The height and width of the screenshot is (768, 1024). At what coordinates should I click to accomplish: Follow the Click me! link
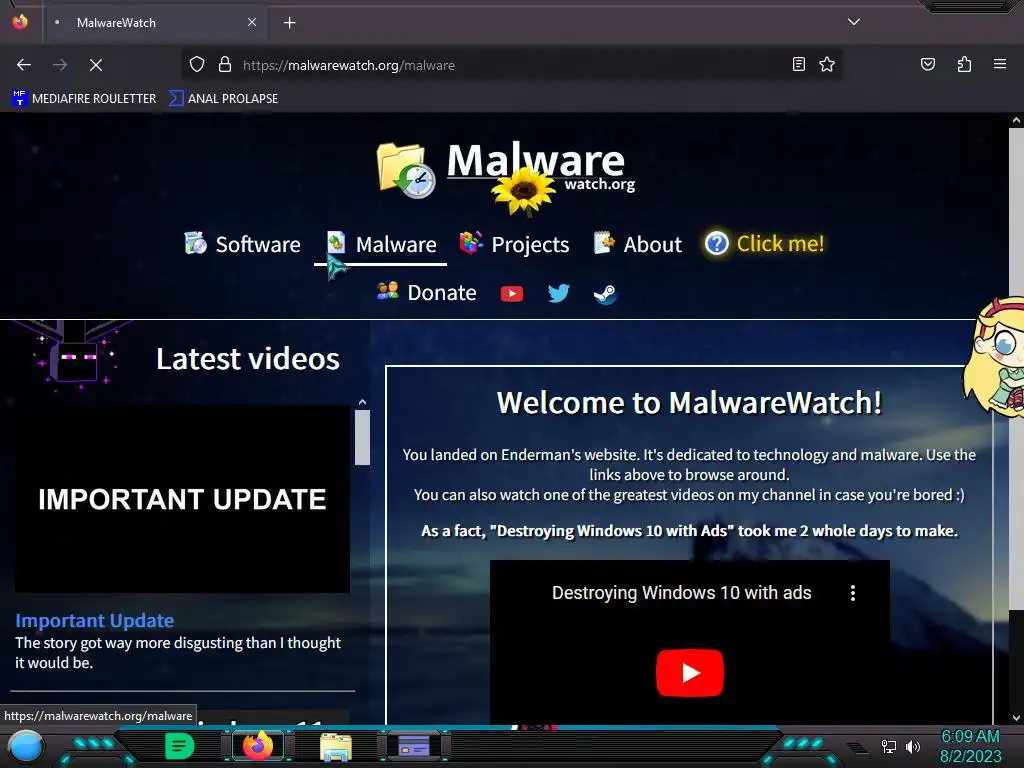[764, 244]
